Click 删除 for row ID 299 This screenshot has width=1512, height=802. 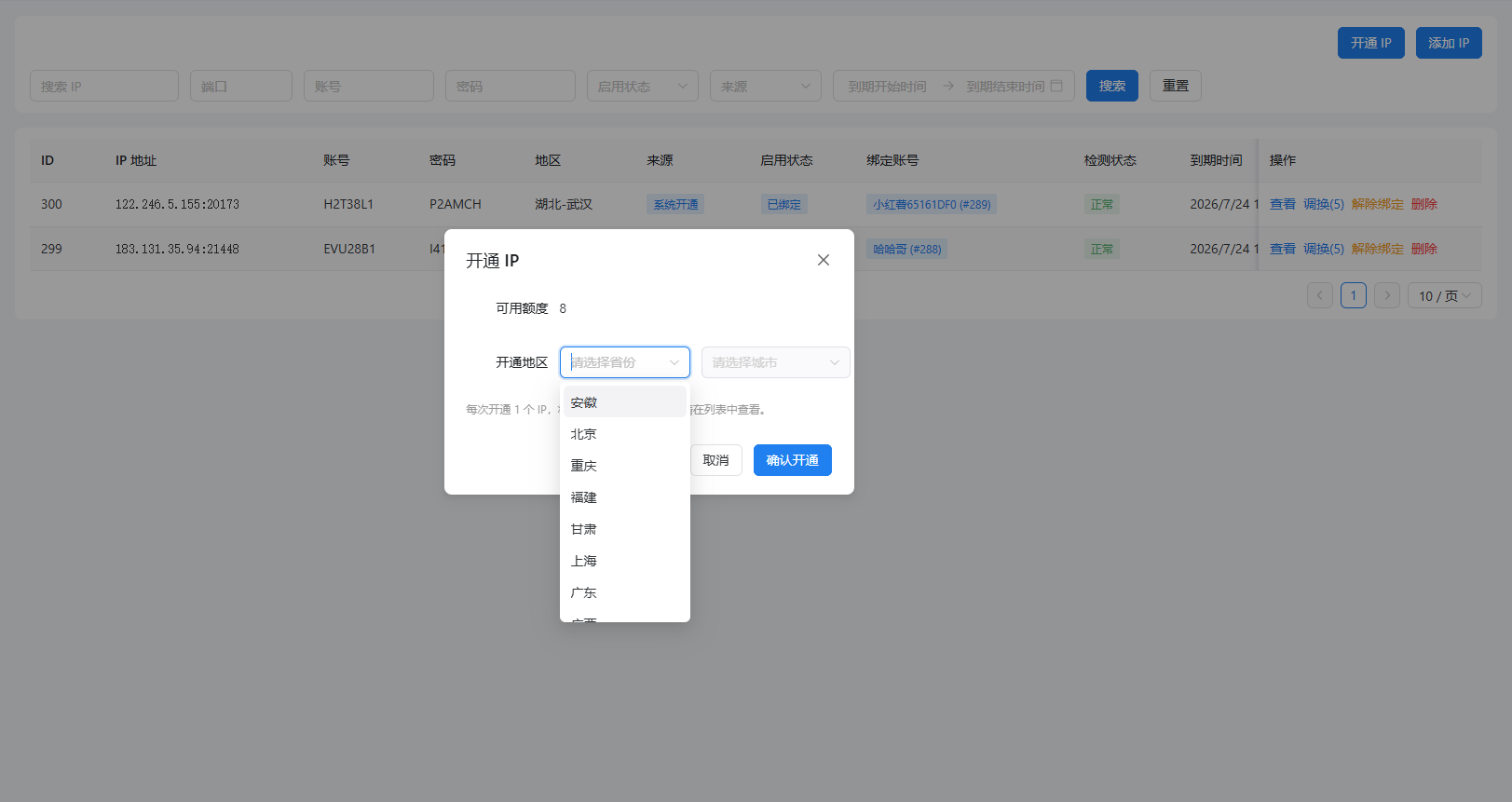[x=1424, y=249]
